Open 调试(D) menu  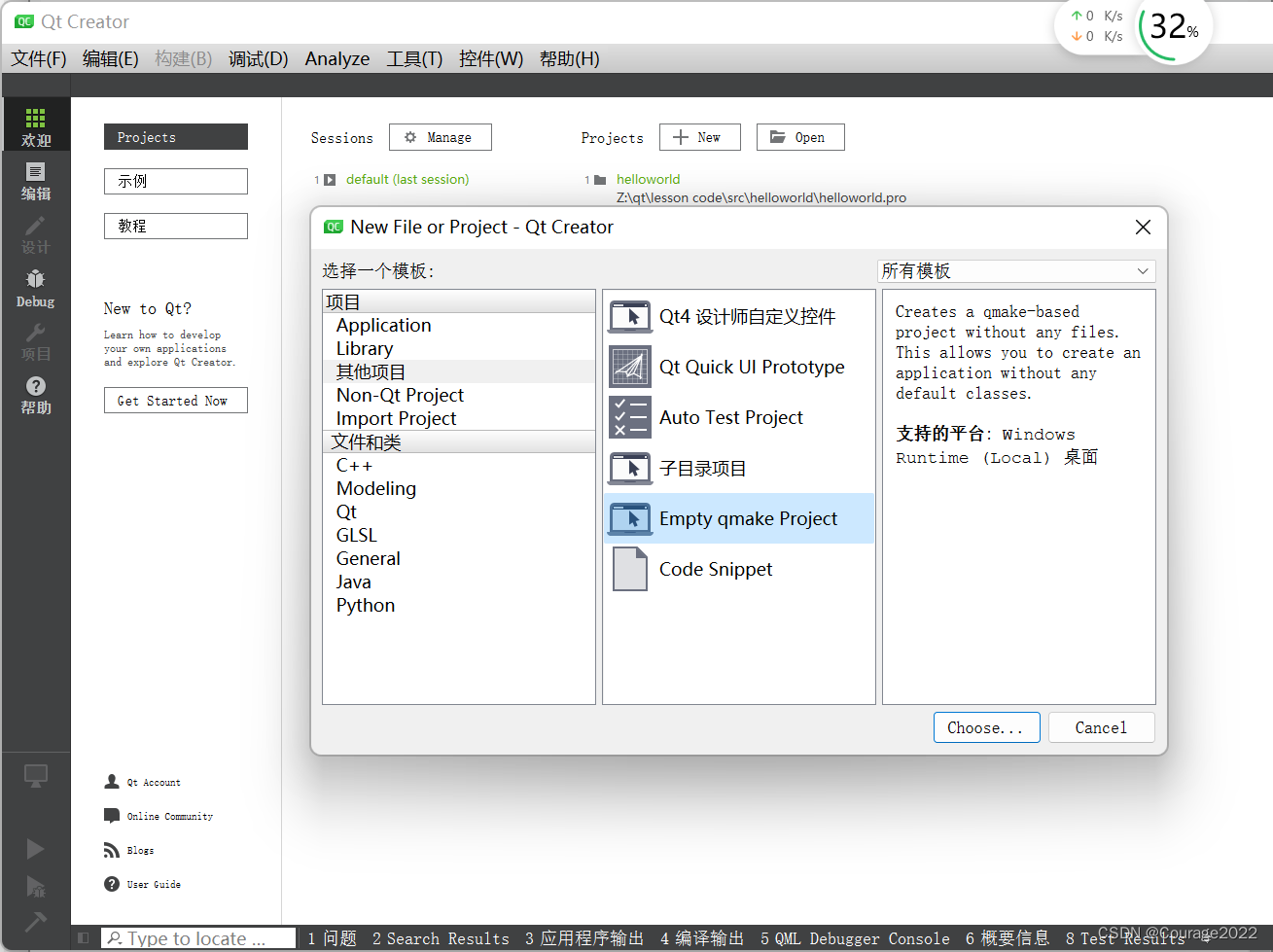tap(258, 58)
